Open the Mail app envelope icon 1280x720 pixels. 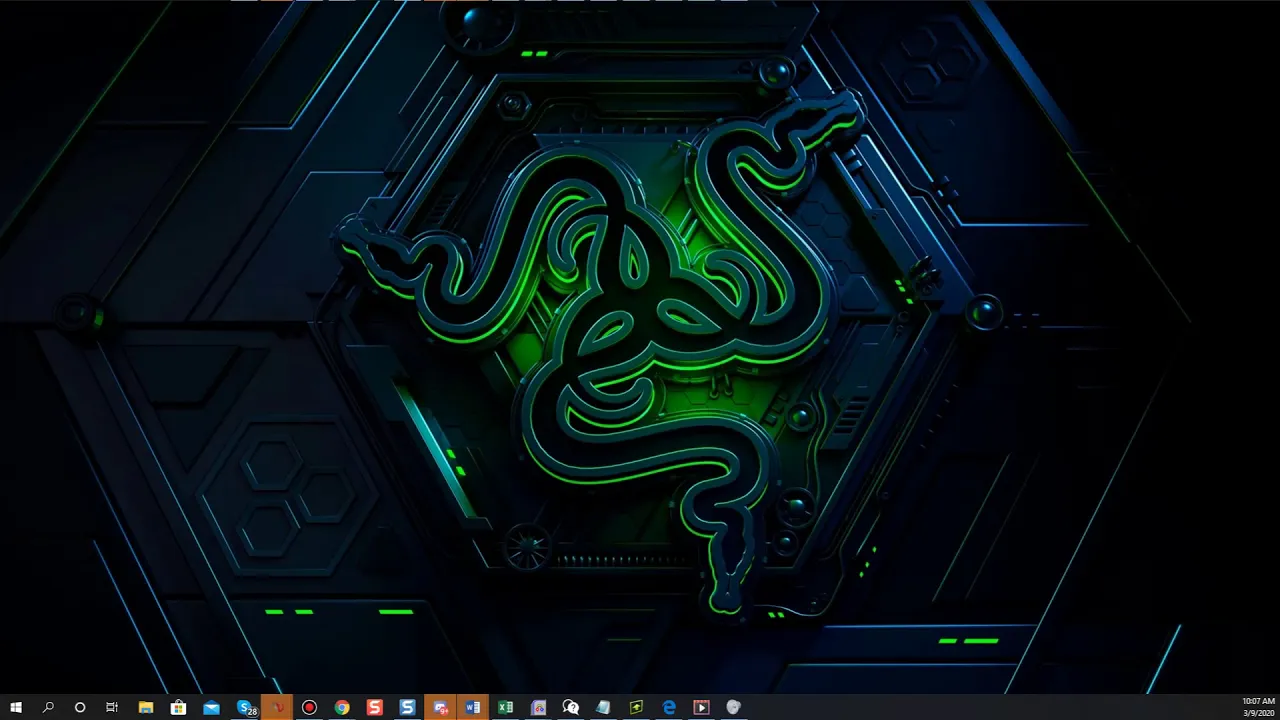(211, 707)
